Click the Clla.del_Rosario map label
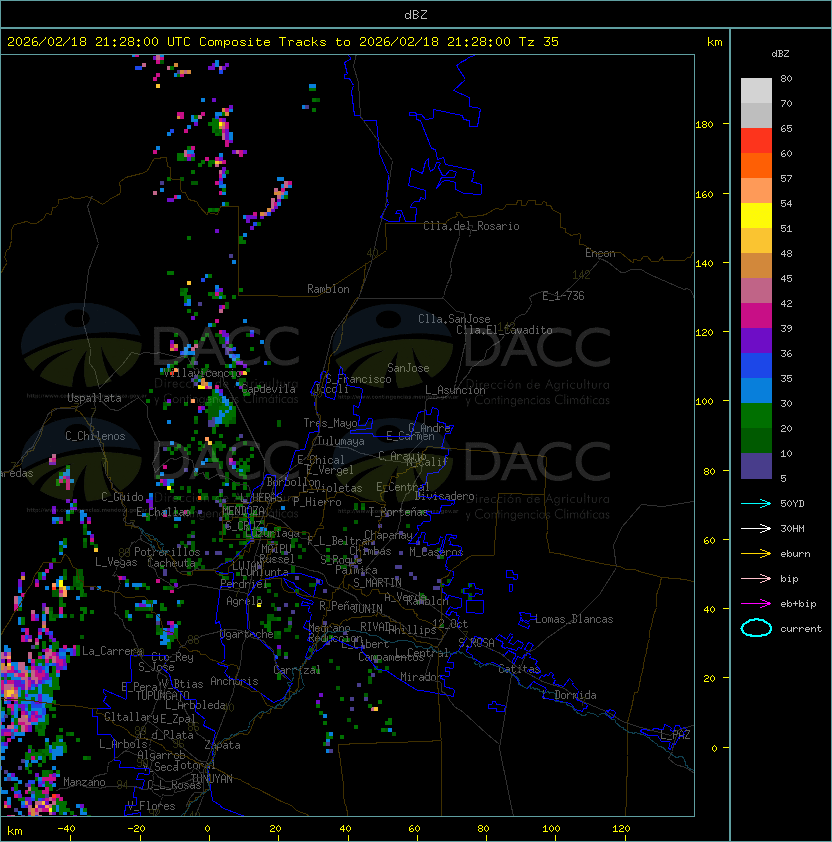Screen dimensions: 832x842 [x=471, y=226]
